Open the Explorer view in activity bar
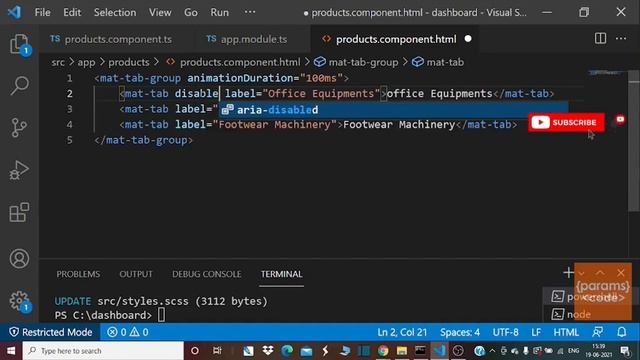640x360 pixels. click(19, 44)
